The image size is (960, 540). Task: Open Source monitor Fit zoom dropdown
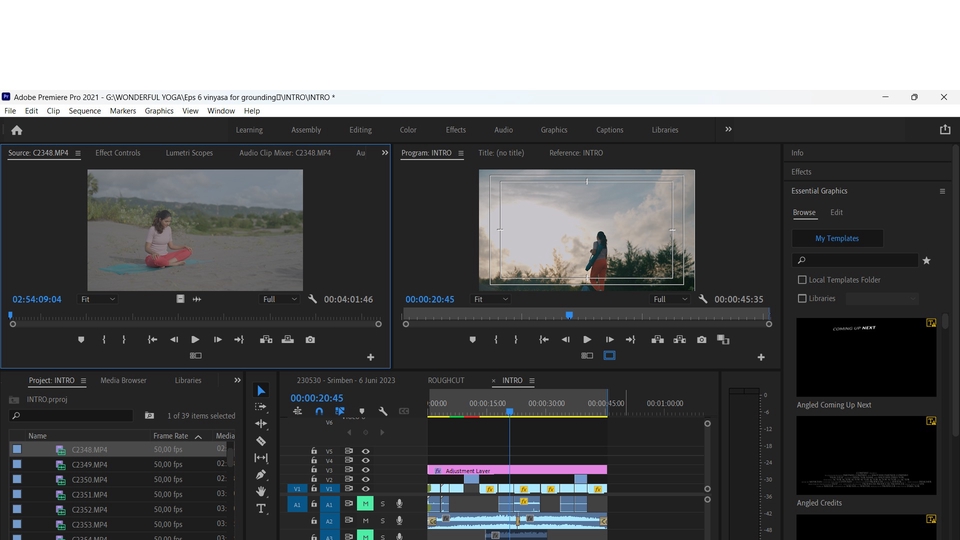tap(97, 299)
